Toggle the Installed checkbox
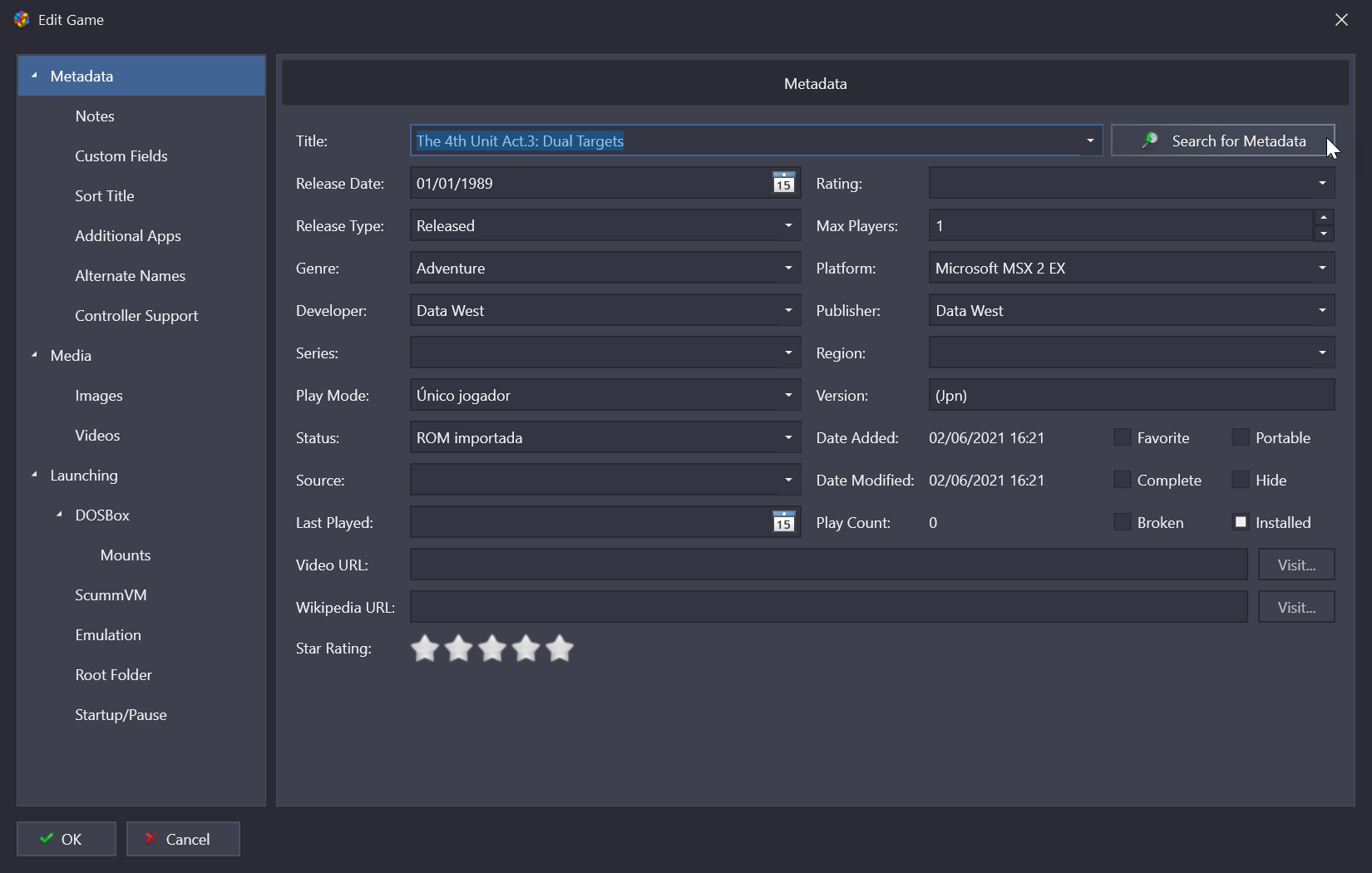1372x873 pixels. [x=1240, y=522]
